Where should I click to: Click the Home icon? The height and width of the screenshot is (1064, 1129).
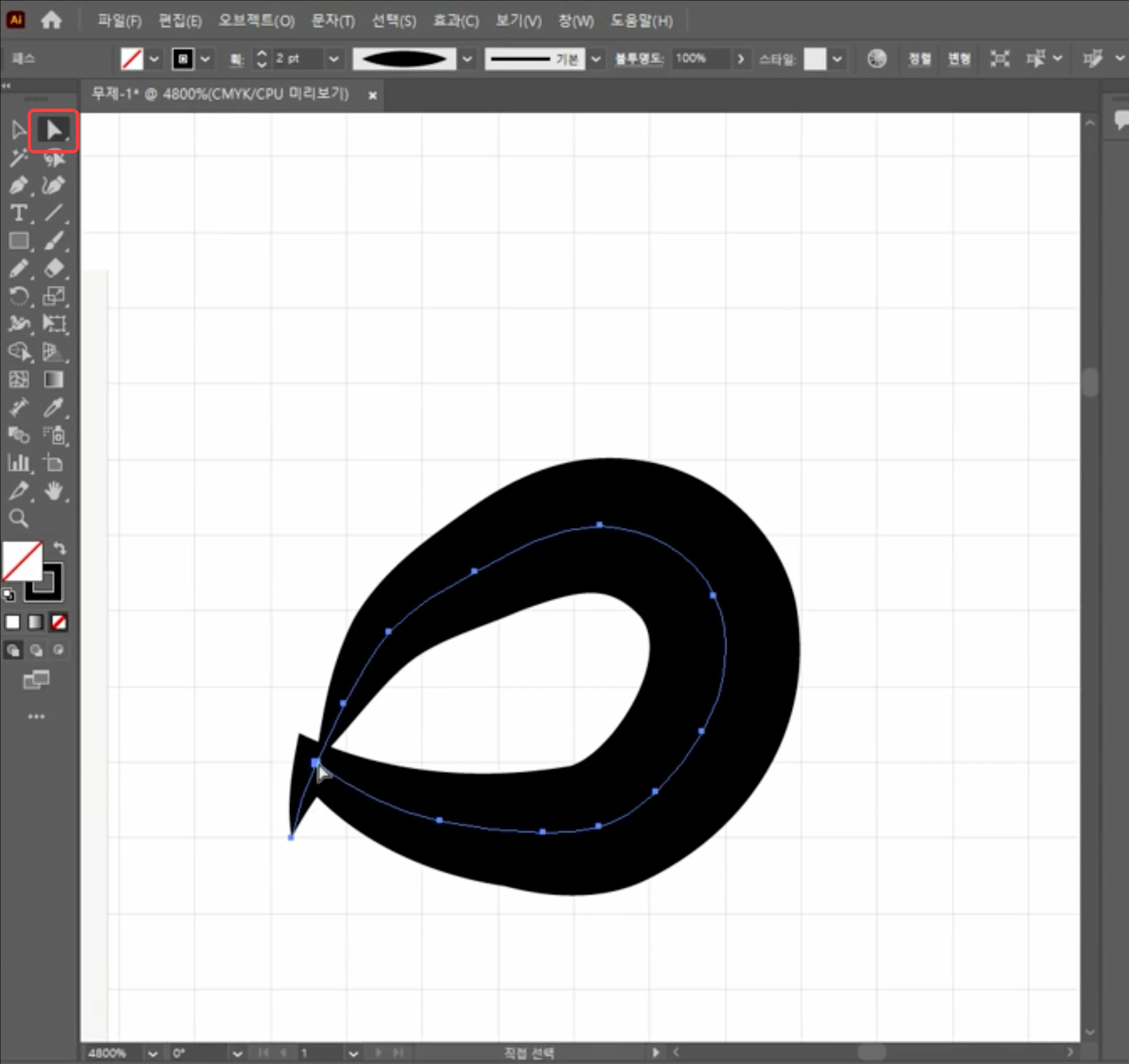(x=51, y=20)
